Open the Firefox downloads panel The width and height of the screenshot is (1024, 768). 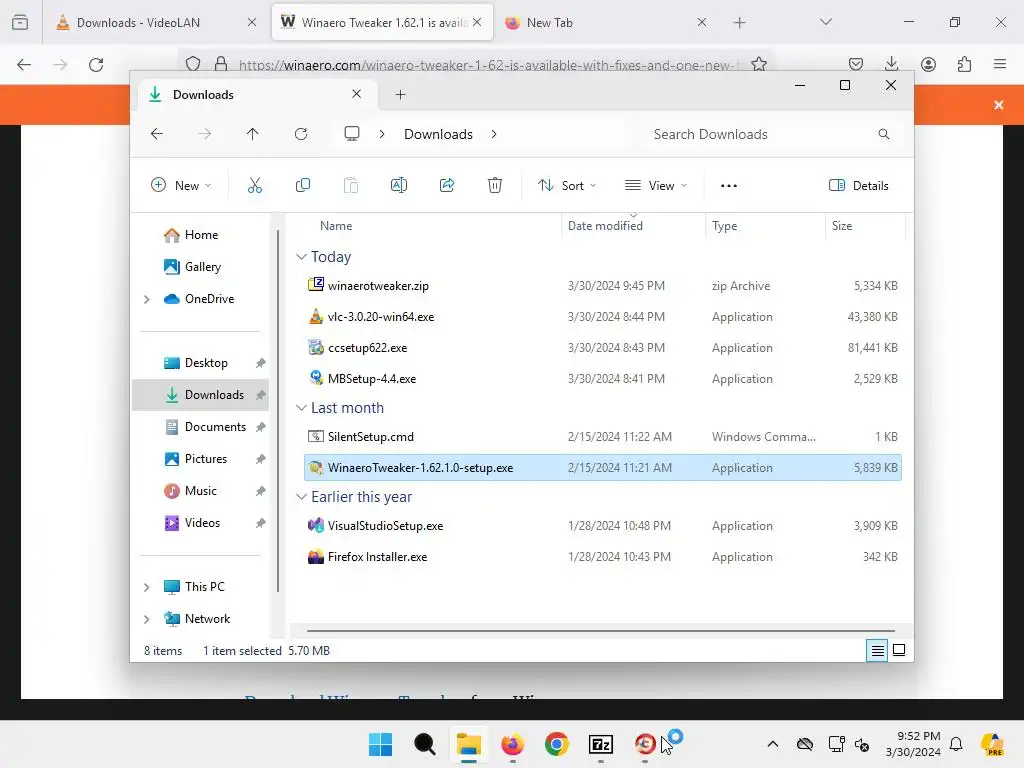coord(891,64)
